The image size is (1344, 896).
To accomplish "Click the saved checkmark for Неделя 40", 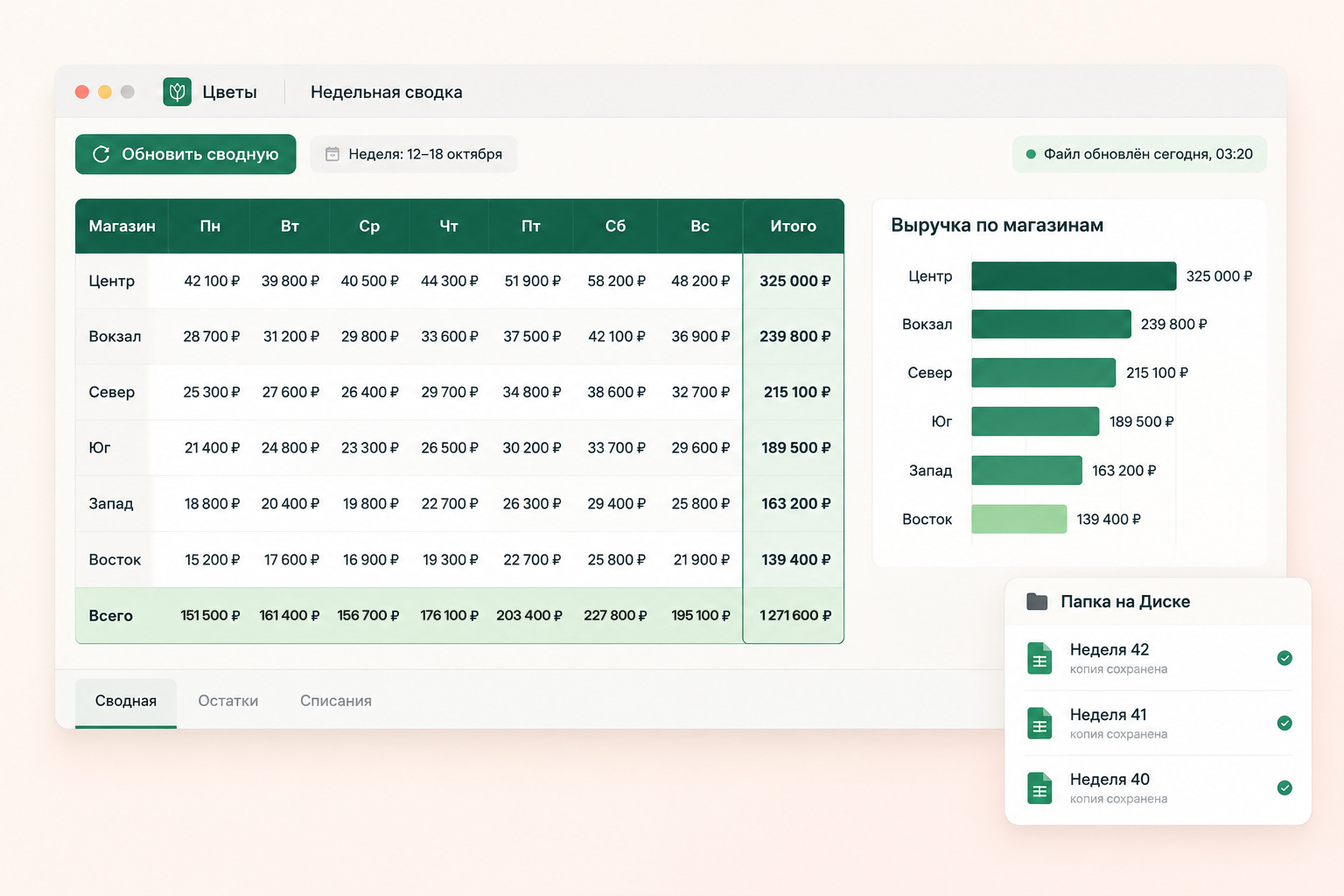I will click(x=1284, y=787).
